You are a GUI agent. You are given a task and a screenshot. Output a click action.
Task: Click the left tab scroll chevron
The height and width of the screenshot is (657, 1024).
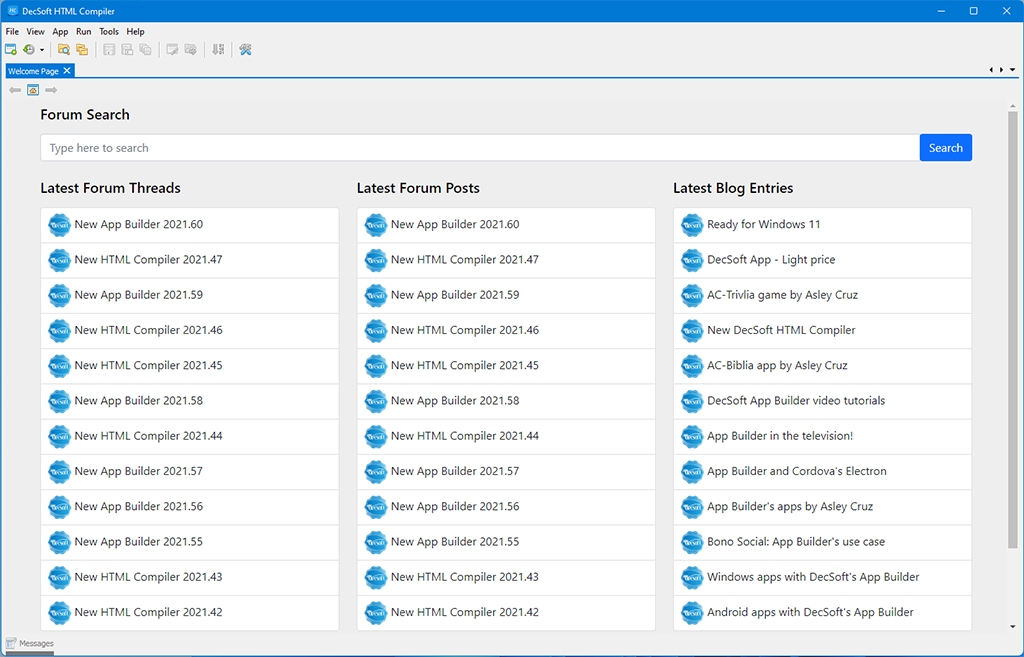click(991, 70)
